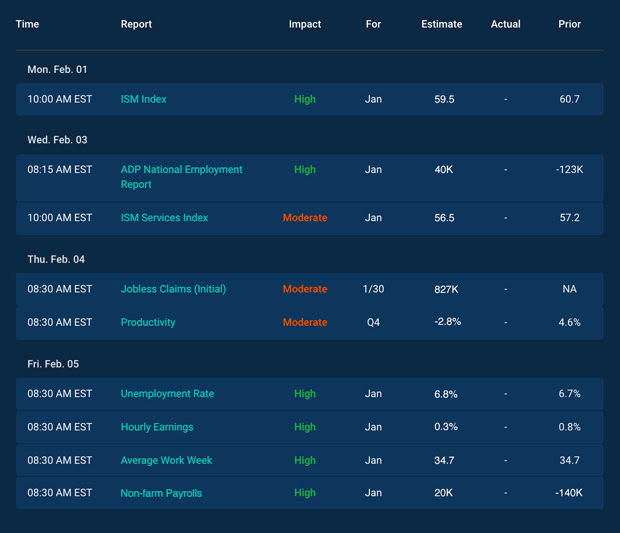
Task: Open the Average Work Week report
Action: [x=166, y=460]
